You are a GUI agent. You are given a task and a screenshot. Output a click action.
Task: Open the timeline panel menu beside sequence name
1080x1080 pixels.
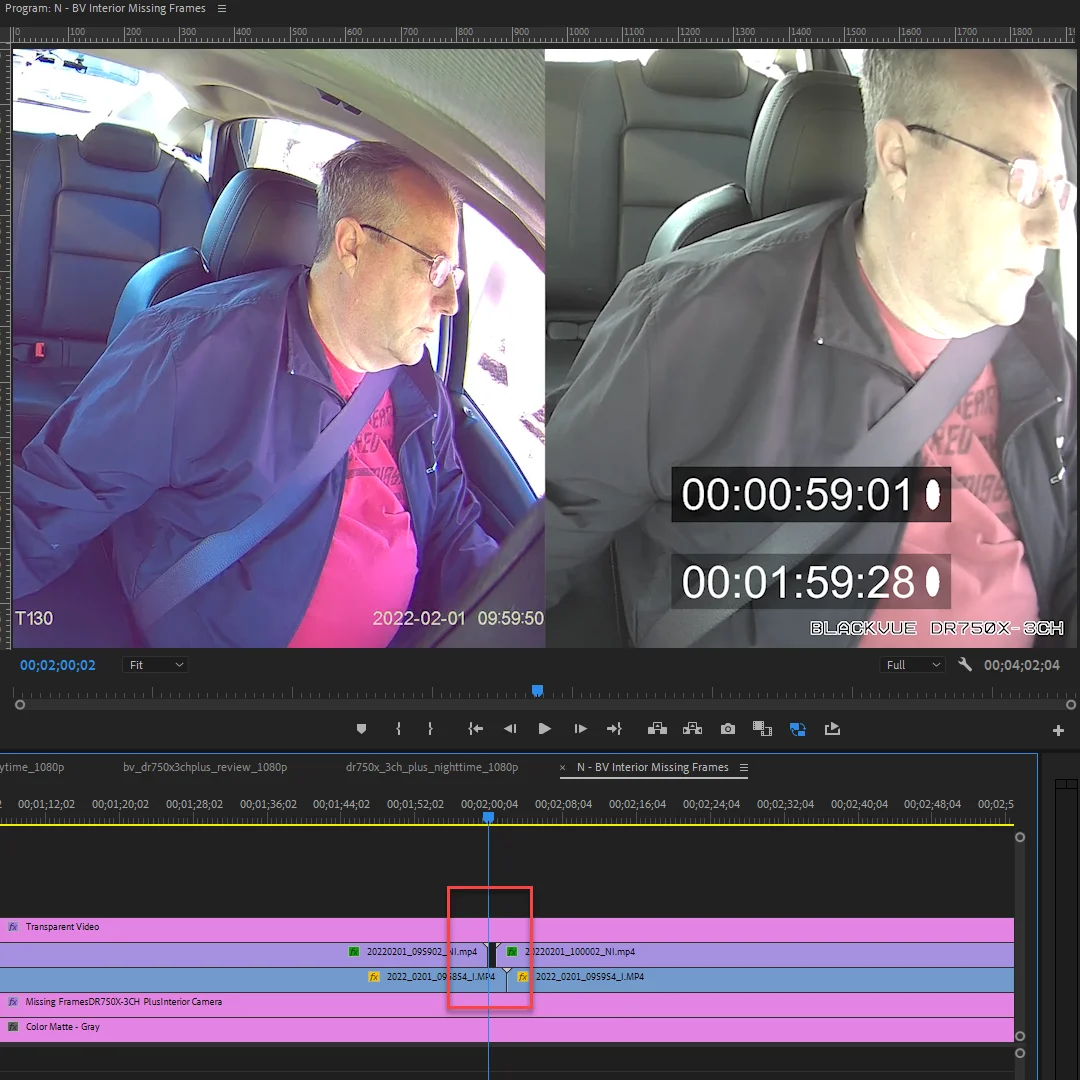(744, 767)
